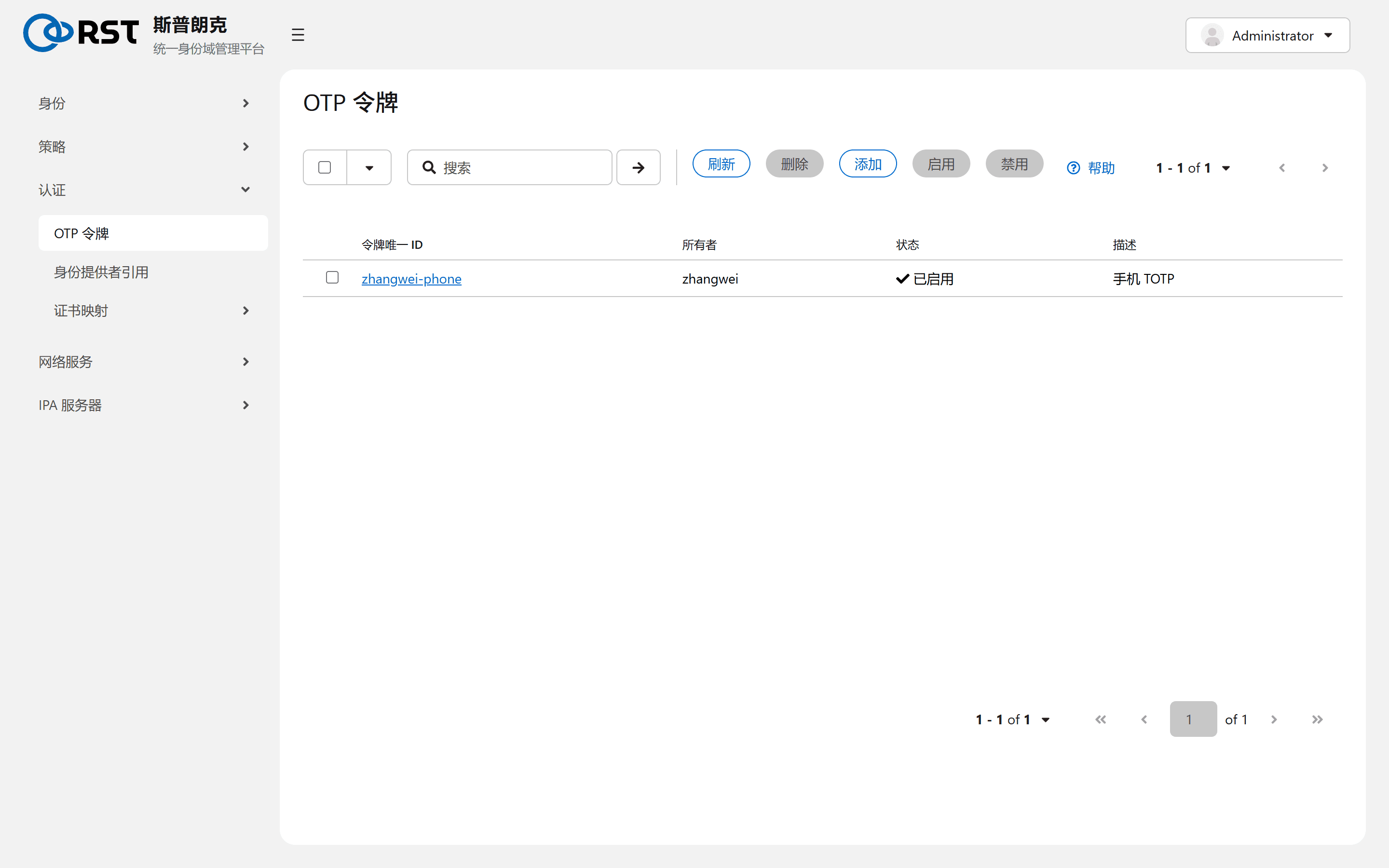1389x868 pixels.
Task: Click the 帮助 help link text
Action: pos(1101,168)
